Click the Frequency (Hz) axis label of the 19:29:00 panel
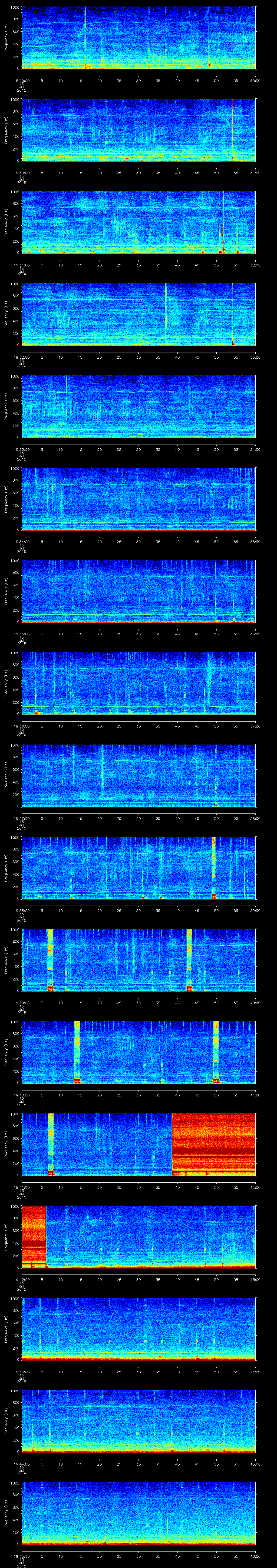The image size is (277, 1568). tap(6, 38)
